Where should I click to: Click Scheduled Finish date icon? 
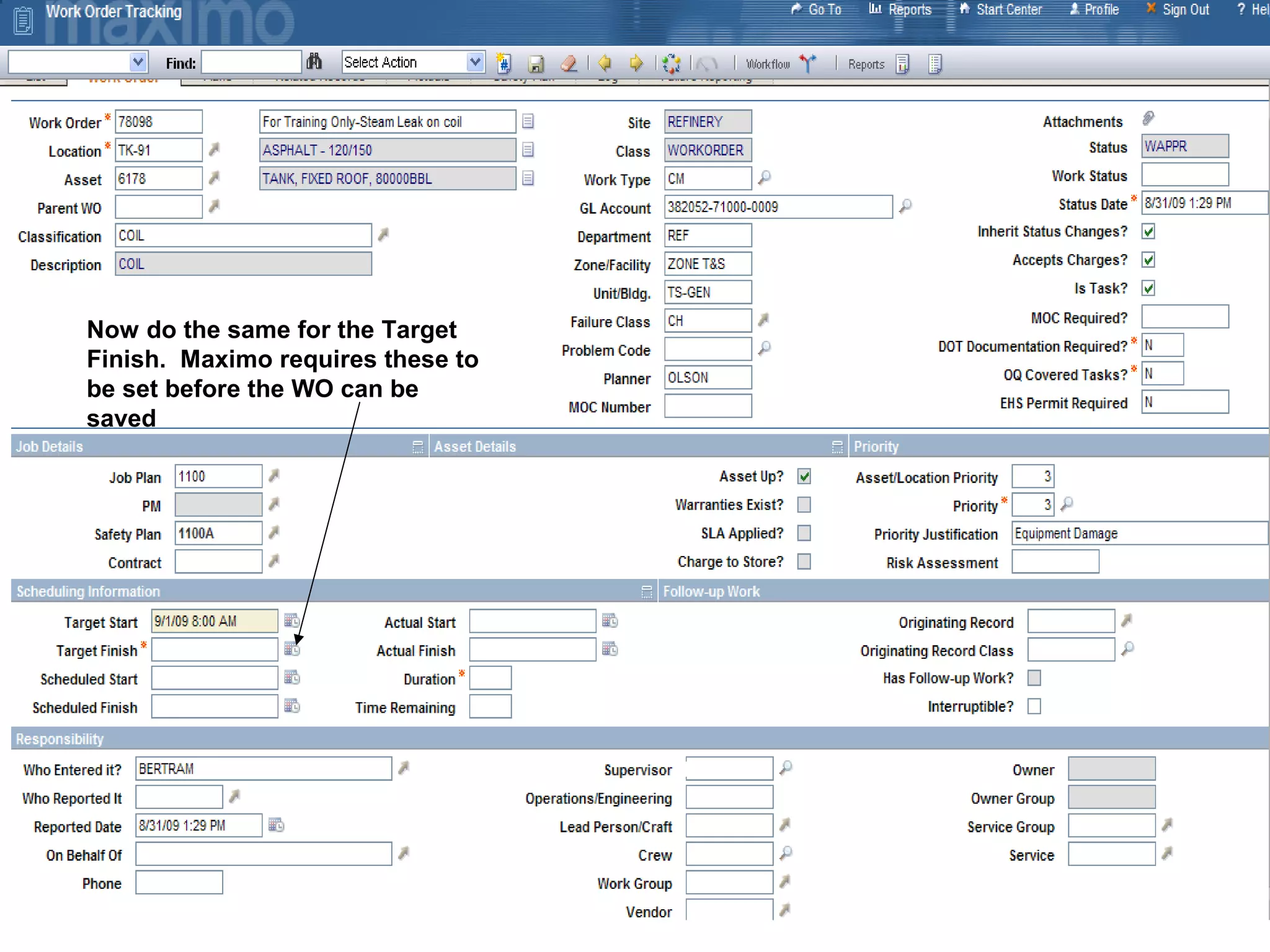[292, 706]
